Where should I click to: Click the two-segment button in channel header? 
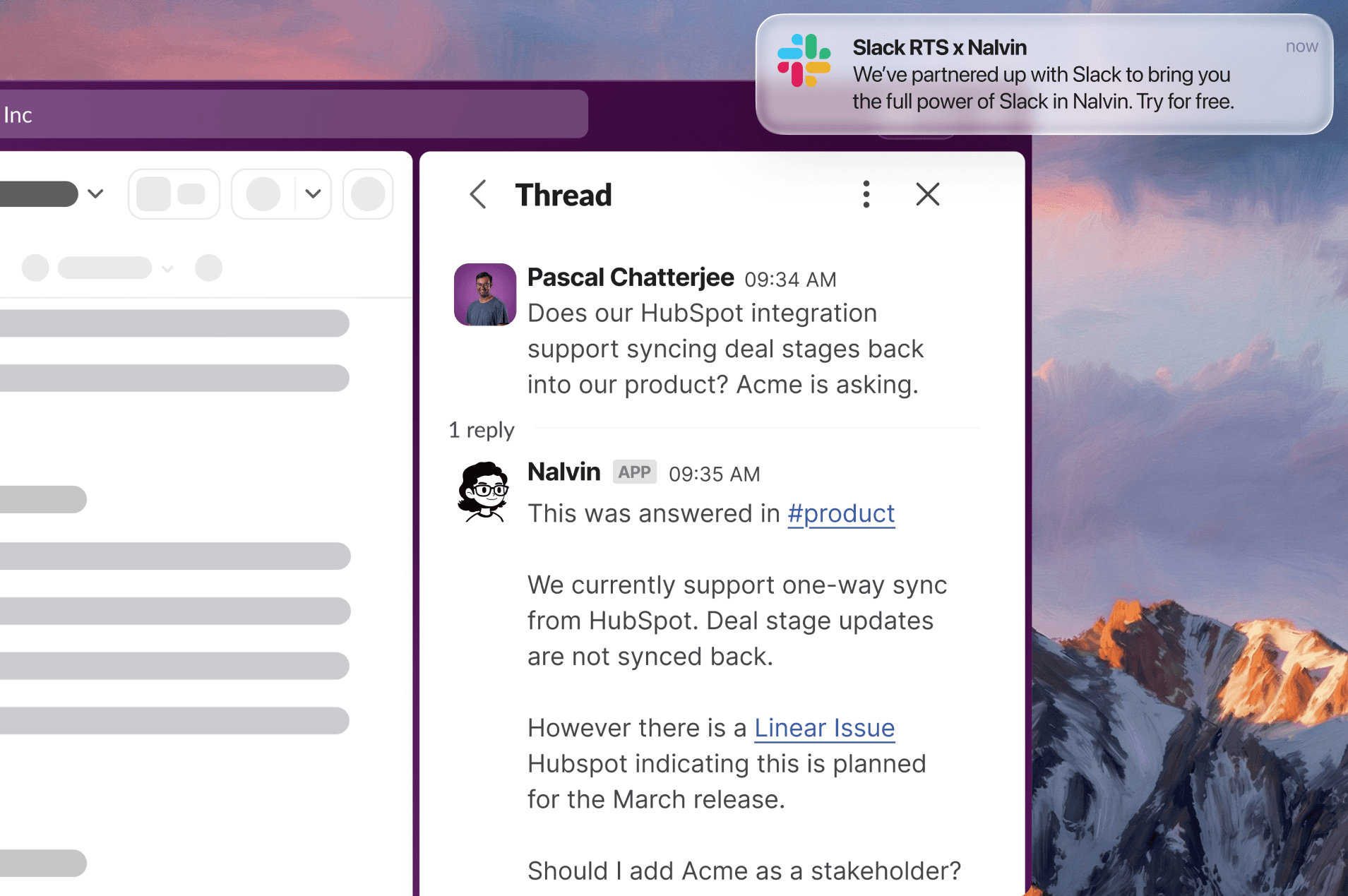[x=174, y=193]
